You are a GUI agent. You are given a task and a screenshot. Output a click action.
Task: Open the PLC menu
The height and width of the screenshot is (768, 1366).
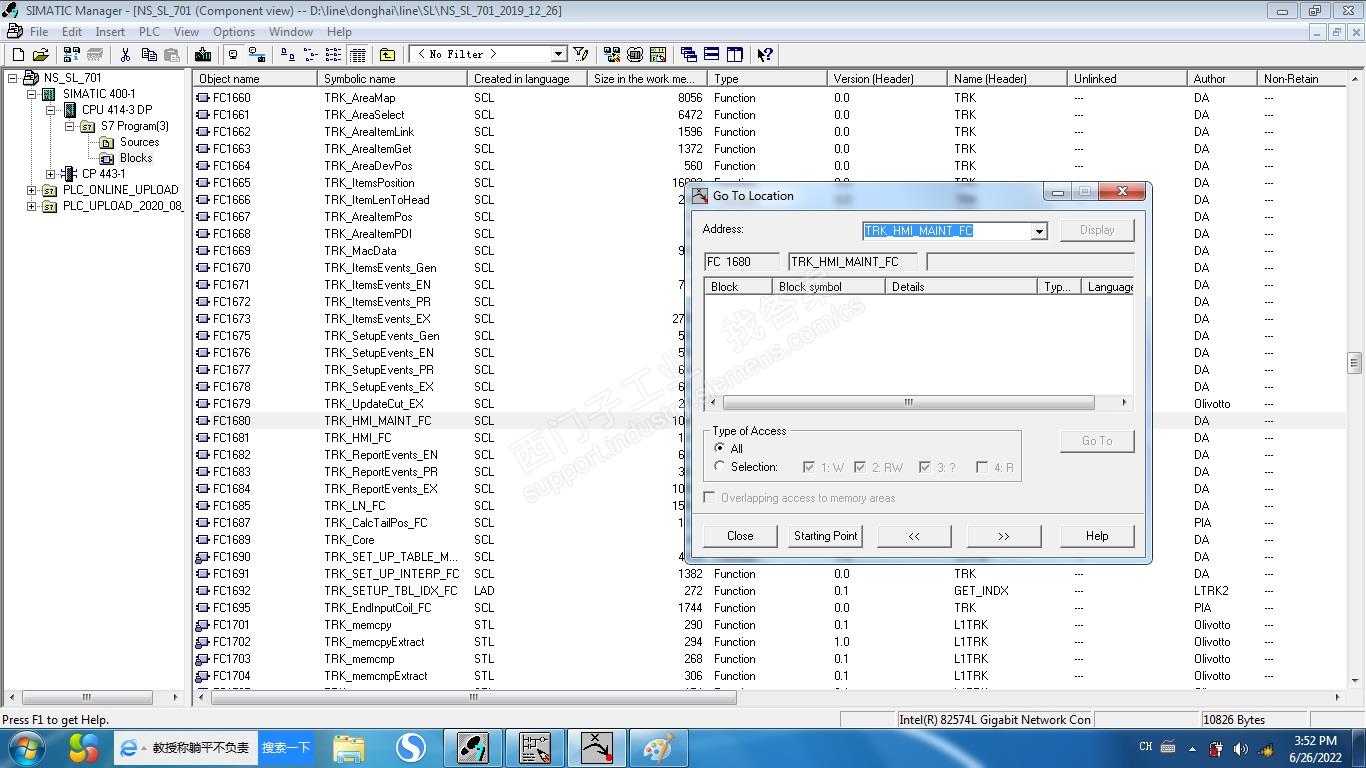click(149, 32)
